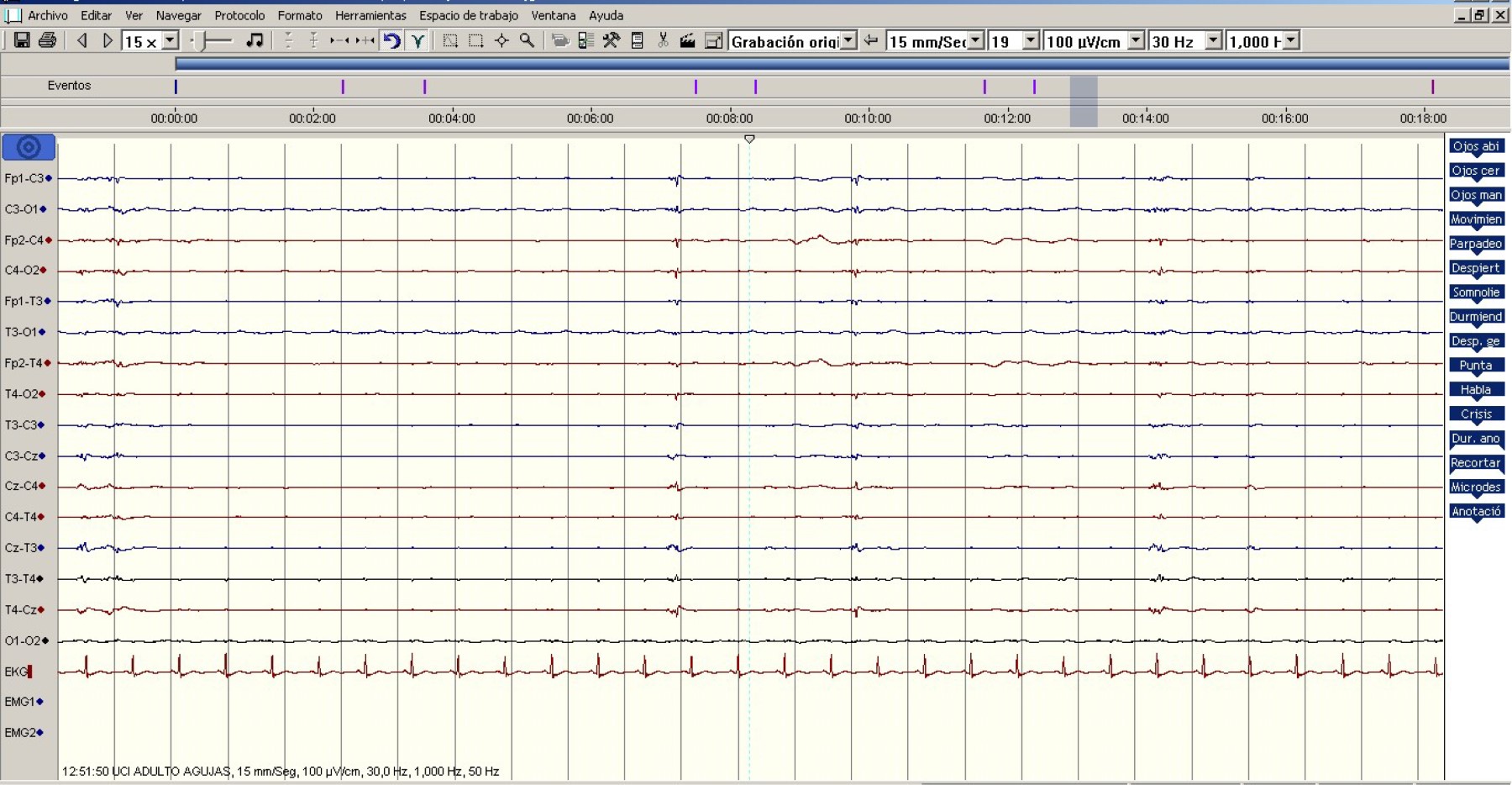Click the event marker near 00:08:00
This screenshot has height=785, width=1512.
click(x=755, y=87)
